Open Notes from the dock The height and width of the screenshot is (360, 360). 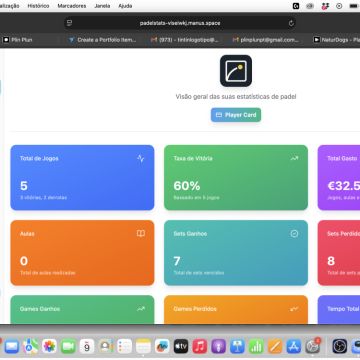tap(143, 347)
